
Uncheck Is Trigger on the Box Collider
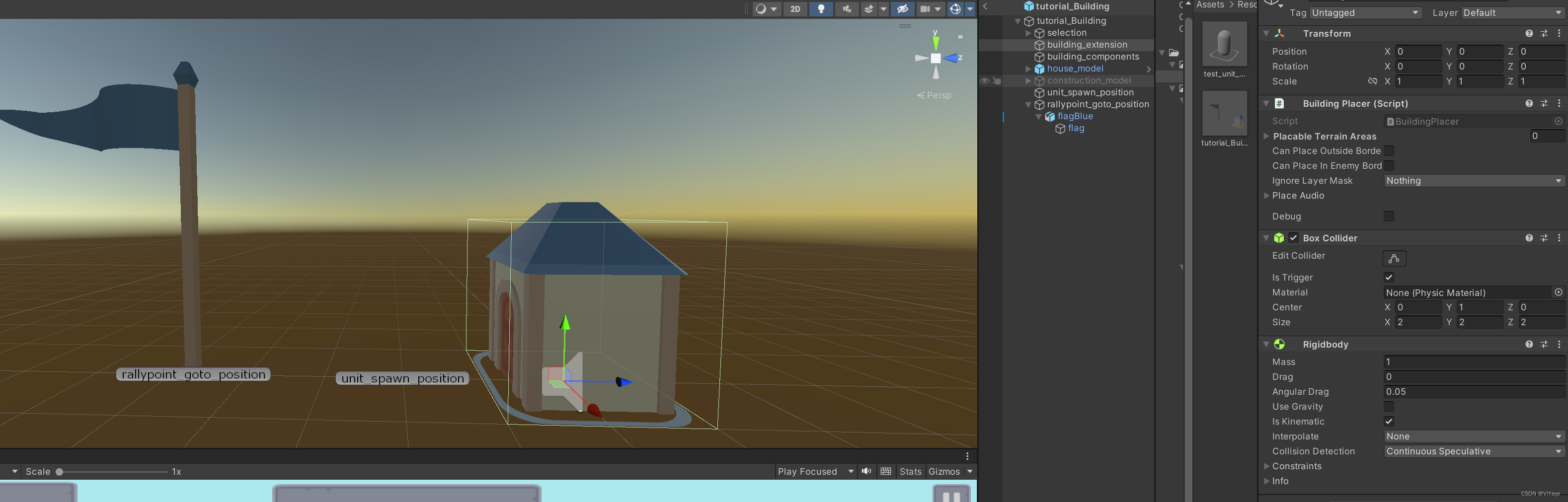tap(1389, 277)
